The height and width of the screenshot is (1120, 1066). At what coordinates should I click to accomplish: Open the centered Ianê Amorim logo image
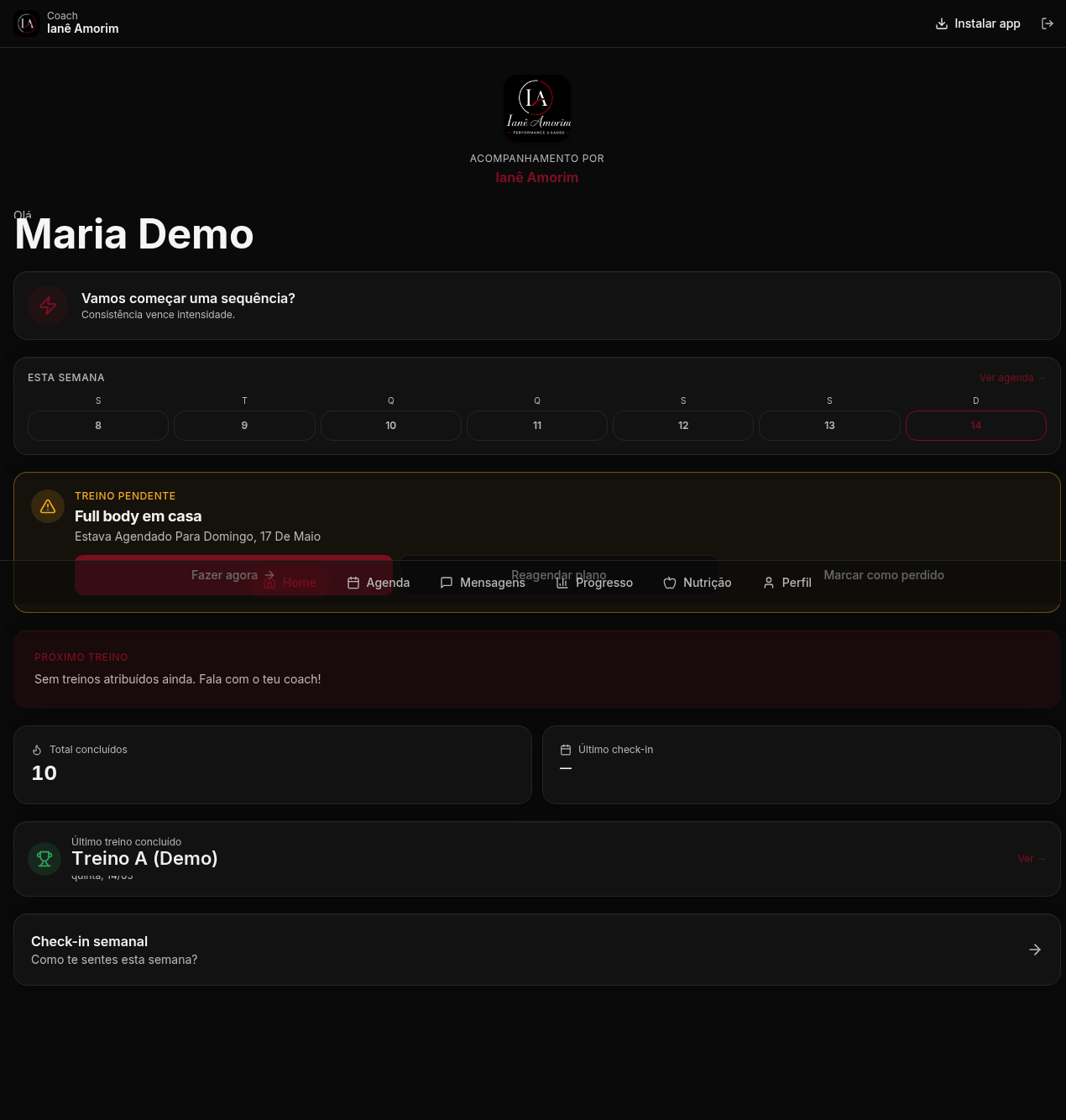pos(537,108)
